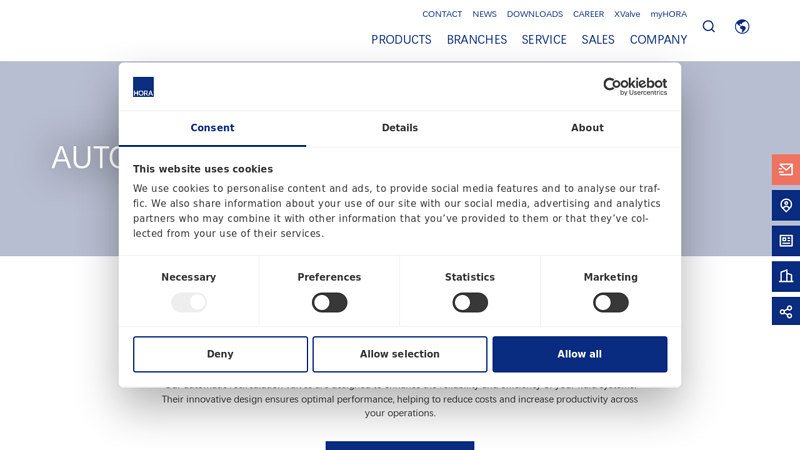The image size is (800, 450).
Task: Click the search magnifier icon
Action: pyautogui.click(x=708, y=27)
